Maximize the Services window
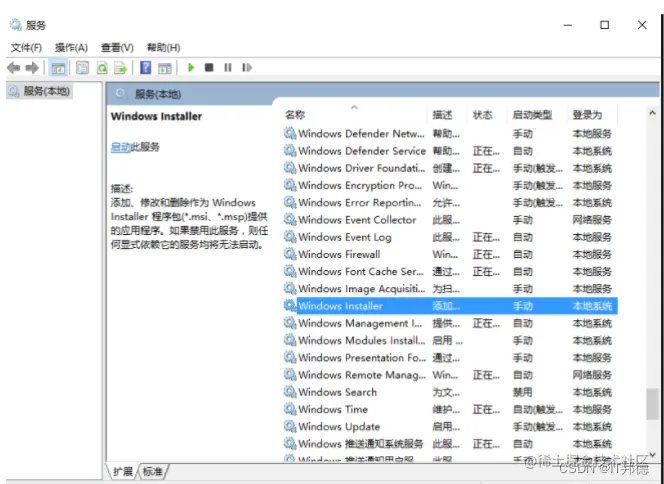The width and height of the screenshot is (664, 484). click(x=605, y=25)
